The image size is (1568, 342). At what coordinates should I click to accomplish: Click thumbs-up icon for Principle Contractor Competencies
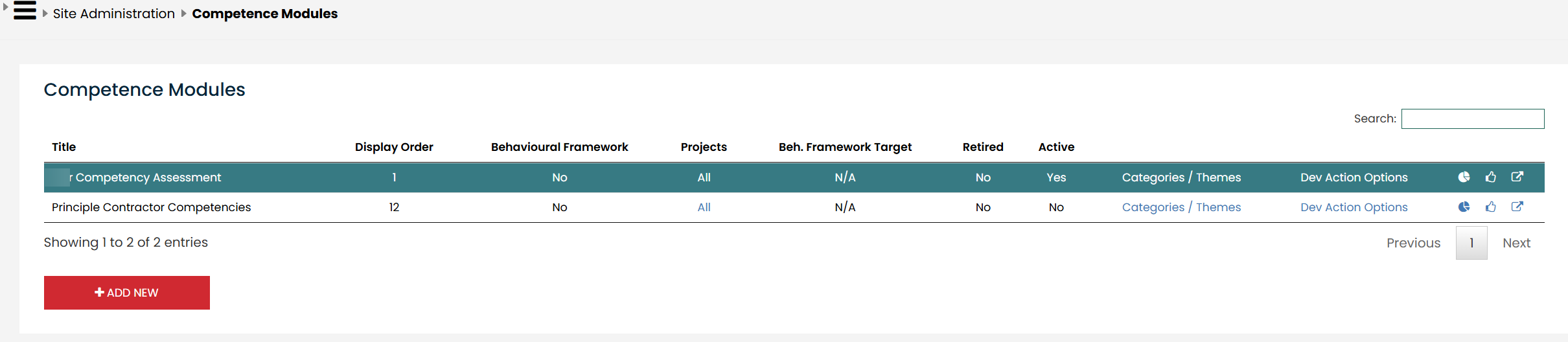click(x=1491, y=207)
